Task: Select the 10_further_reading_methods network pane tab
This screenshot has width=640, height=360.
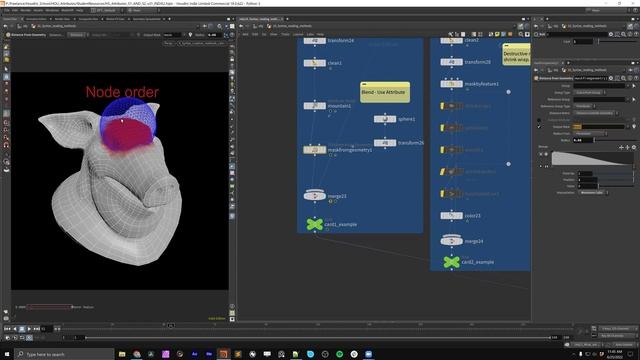Action: pyautogui.click(x=261, y=19)
